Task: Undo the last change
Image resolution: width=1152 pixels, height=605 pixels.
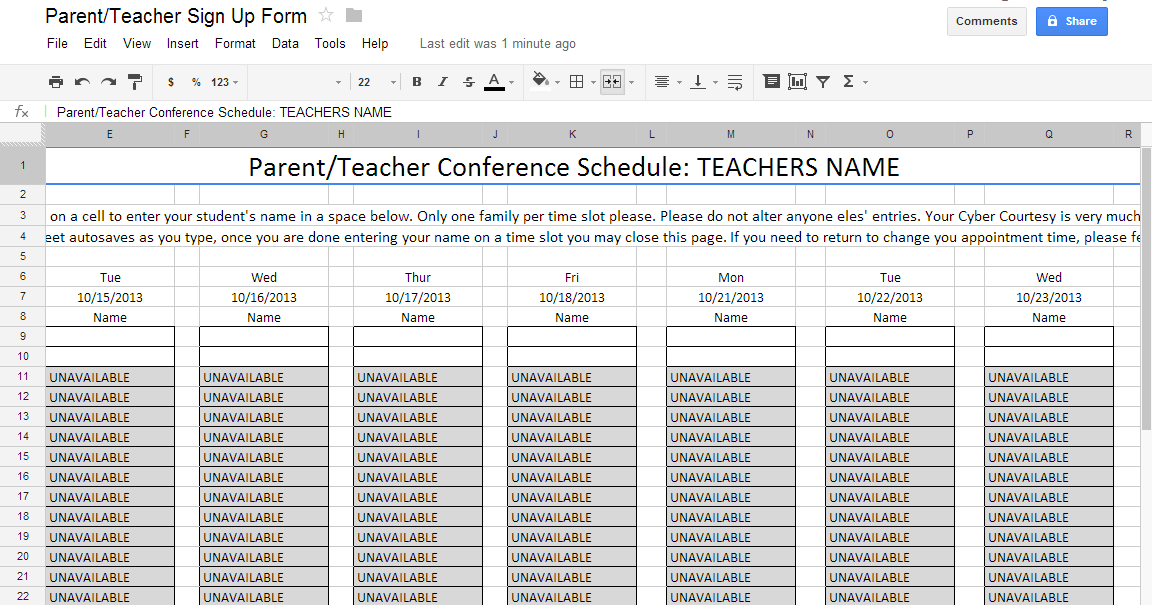Action: 80,81
